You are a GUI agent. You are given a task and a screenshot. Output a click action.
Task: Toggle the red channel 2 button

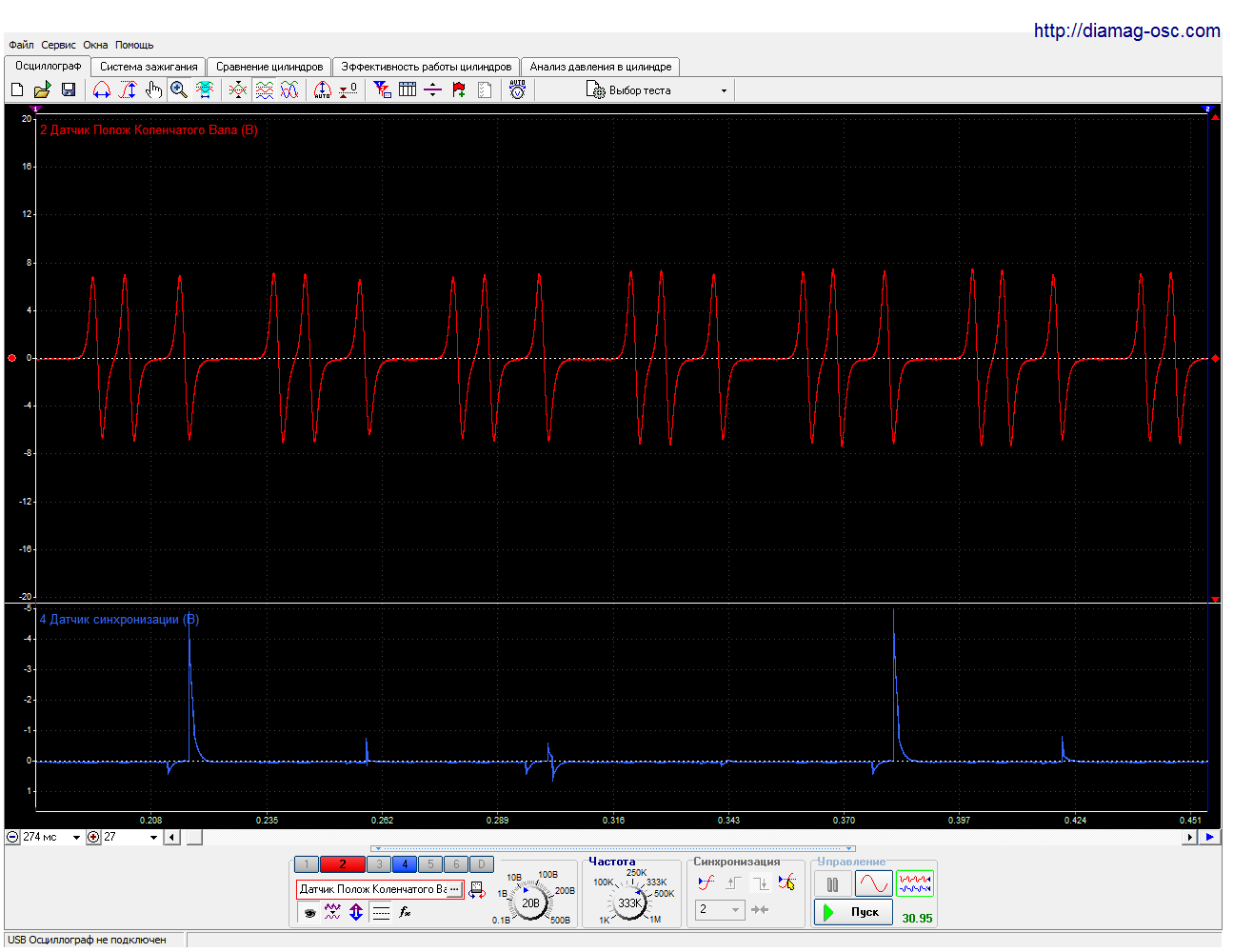pyautogui.click(x=342, y=864)
